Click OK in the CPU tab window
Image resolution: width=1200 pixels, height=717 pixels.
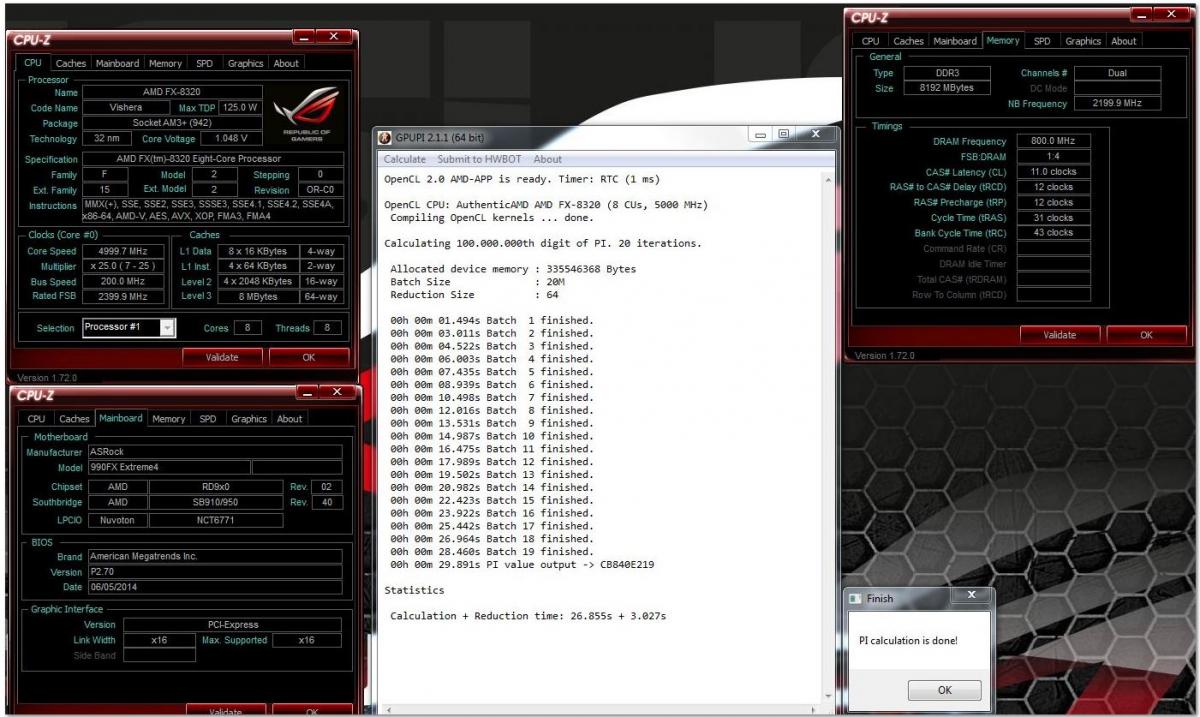tap(309, 356)
